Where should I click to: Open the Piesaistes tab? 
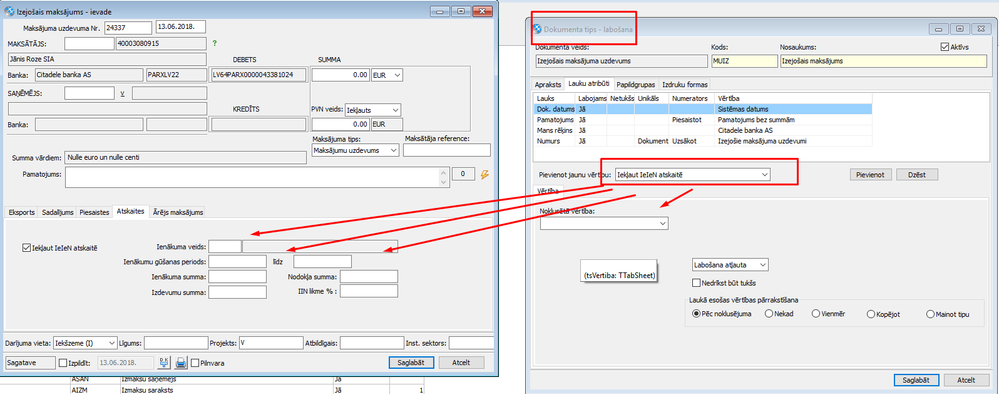[94, 212]
